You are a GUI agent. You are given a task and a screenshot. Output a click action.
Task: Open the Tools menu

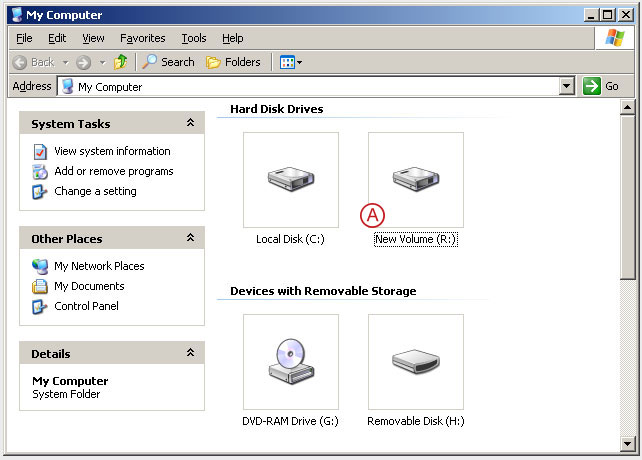click(x=194, y=38)
